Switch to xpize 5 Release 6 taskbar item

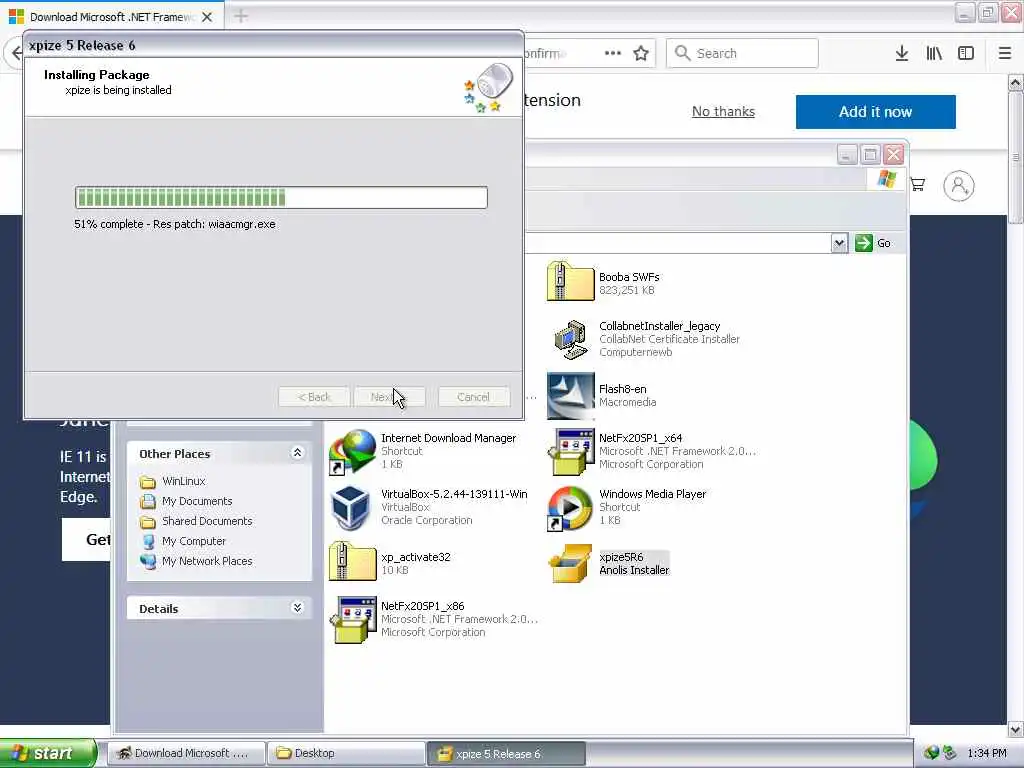click(x=506, y=754)
